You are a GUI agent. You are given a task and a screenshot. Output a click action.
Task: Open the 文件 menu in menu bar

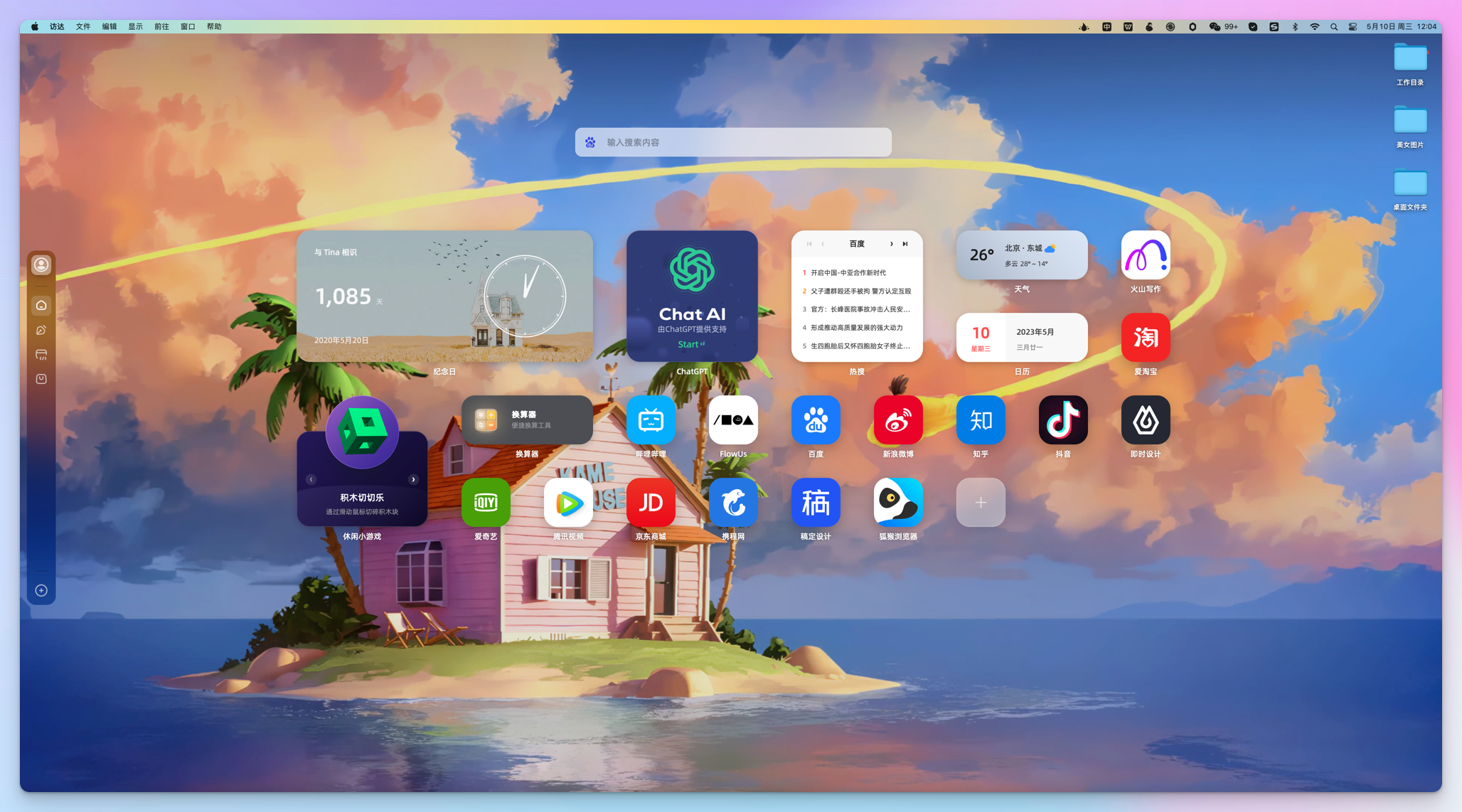(83, 26)
